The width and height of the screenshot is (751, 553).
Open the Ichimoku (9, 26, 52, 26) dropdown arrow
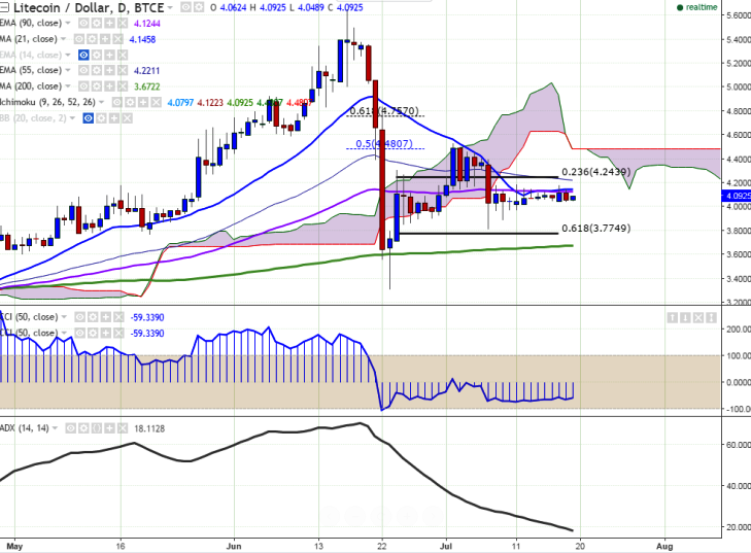click(101, 102)
